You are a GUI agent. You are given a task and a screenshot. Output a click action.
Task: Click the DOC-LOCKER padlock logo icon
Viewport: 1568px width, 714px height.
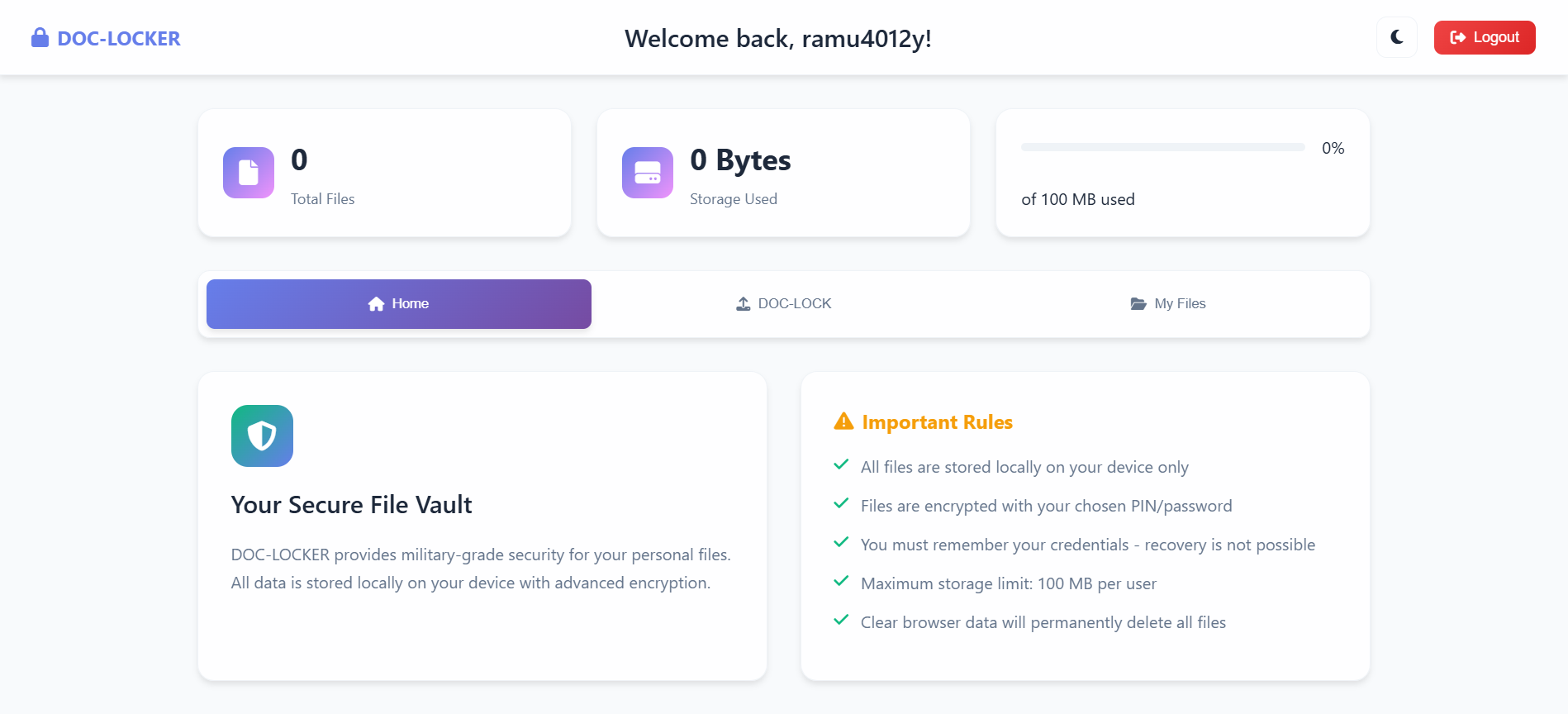coord(40,38)
